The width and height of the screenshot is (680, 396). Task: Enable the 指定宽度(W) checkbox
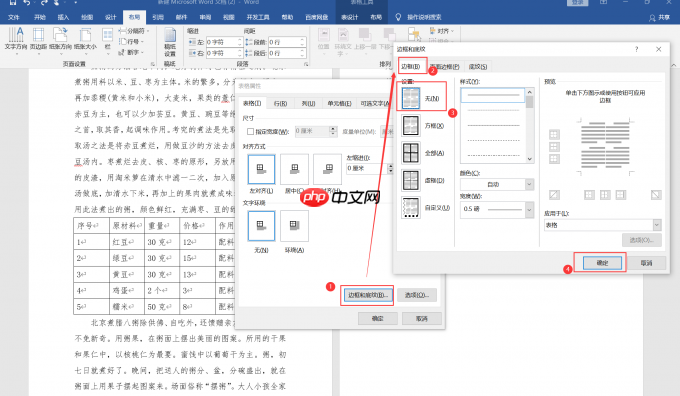tap(250, 131)
